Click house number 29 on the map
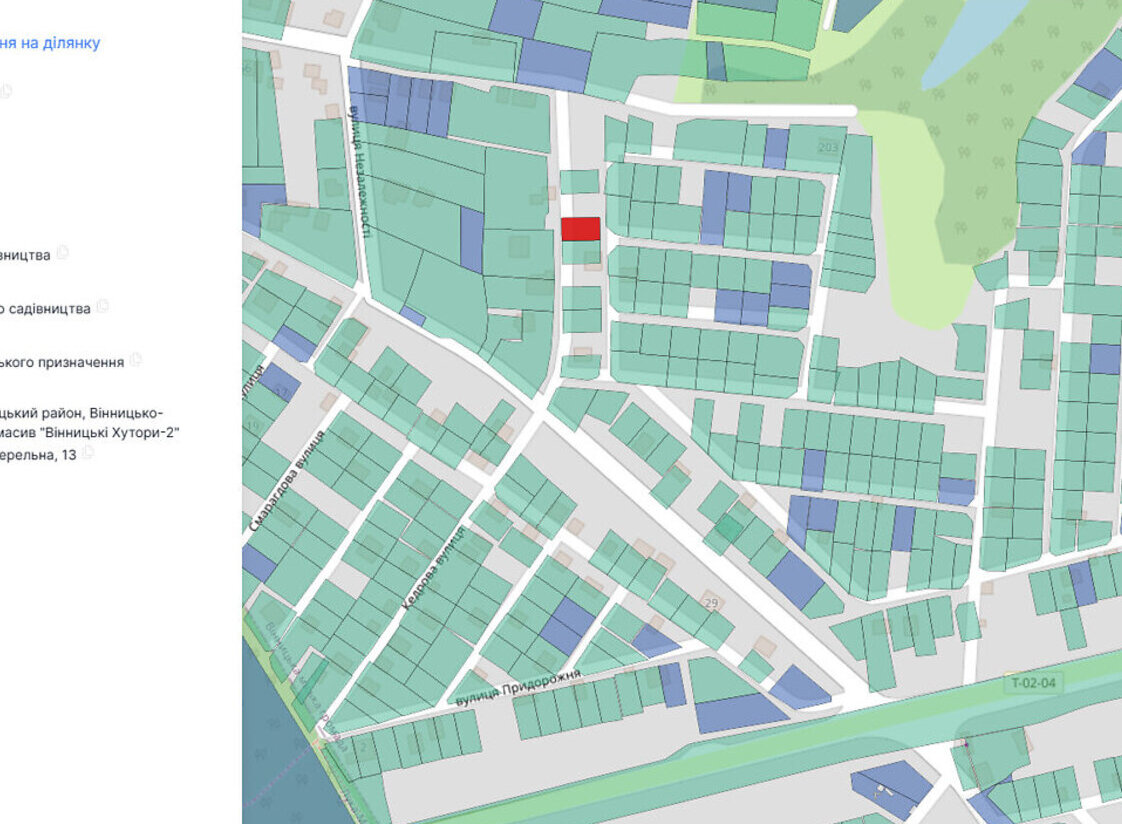The height and width of the screenshot is (824, 1122). (711, 603)
